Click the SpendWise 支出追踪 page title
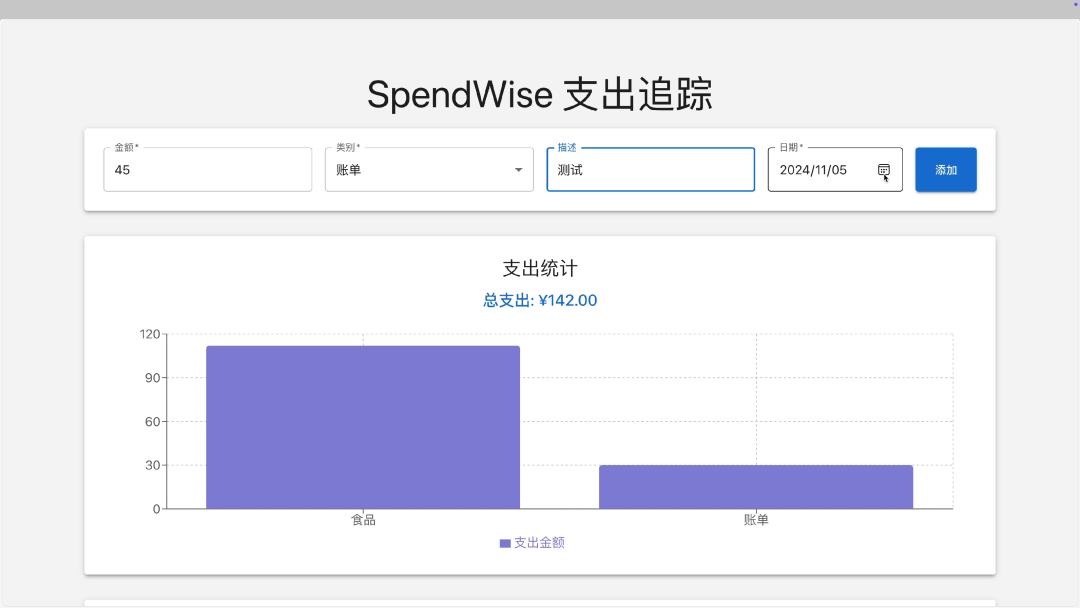The width and height of the screenshot is (1080, 608). point(540,94)
